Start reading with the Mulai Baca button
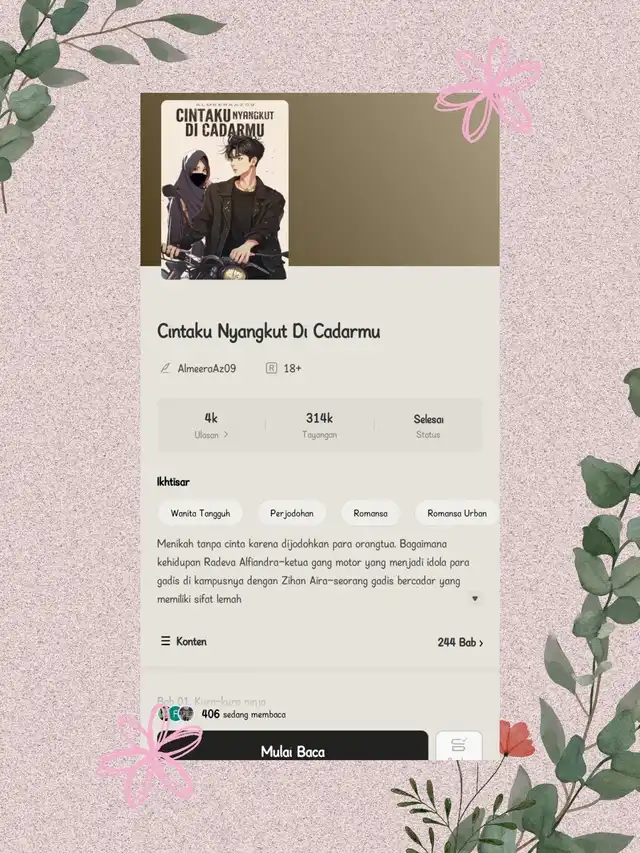The width and height of the screenshot is (640, 853). click(293, 745)
